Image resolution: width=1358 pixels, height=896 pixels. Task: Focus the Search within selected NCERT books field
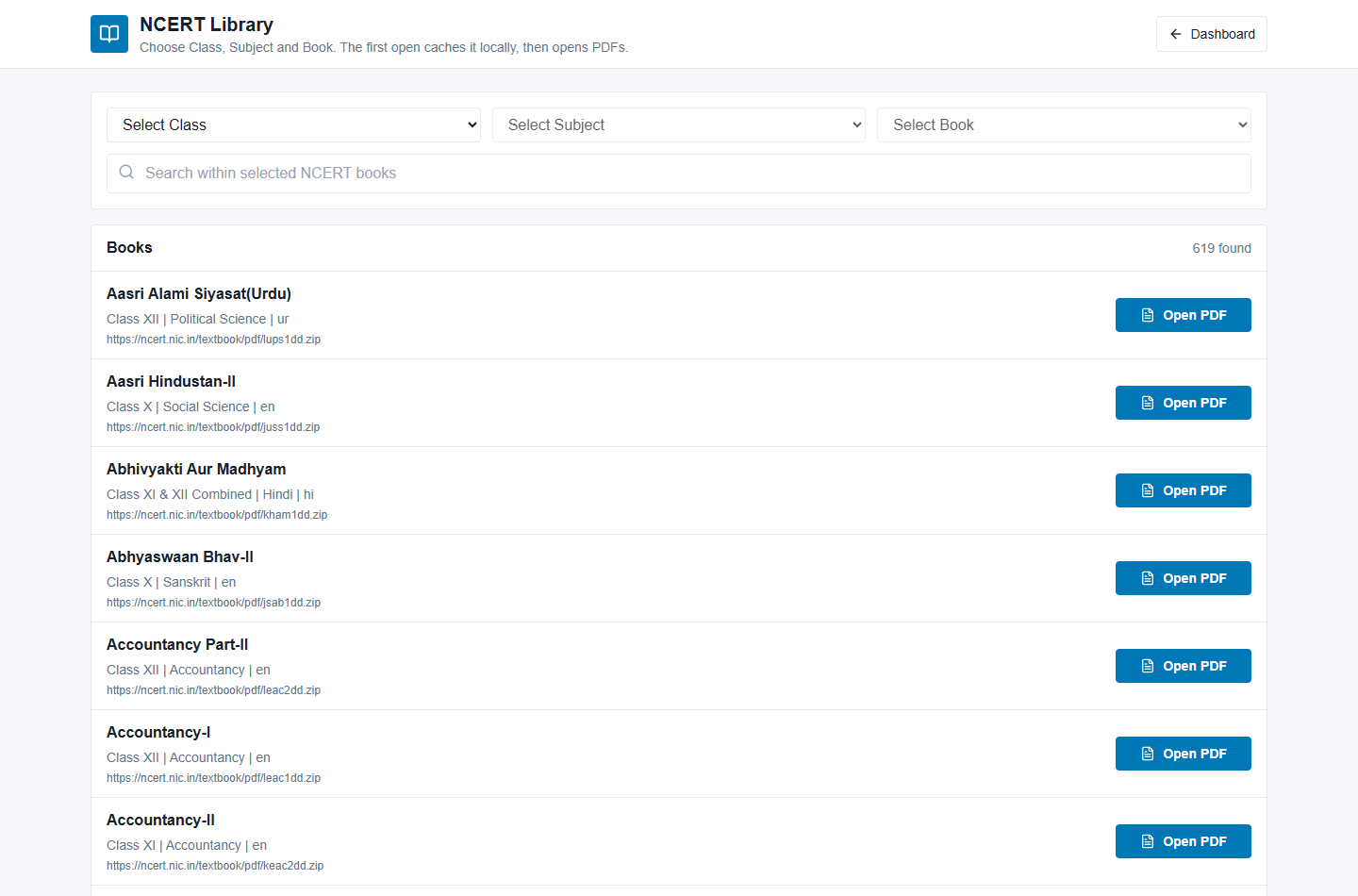coord(679,174)
